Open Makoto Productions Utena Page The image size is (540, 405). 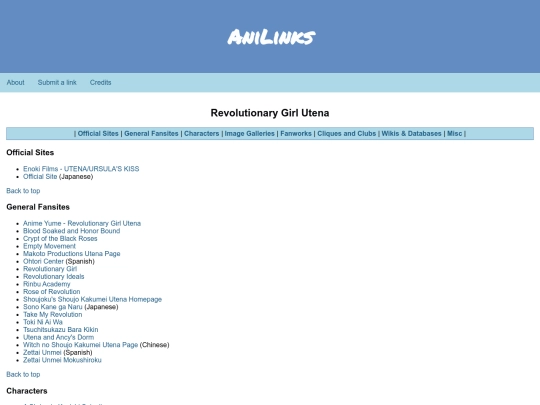pos(72,254)
